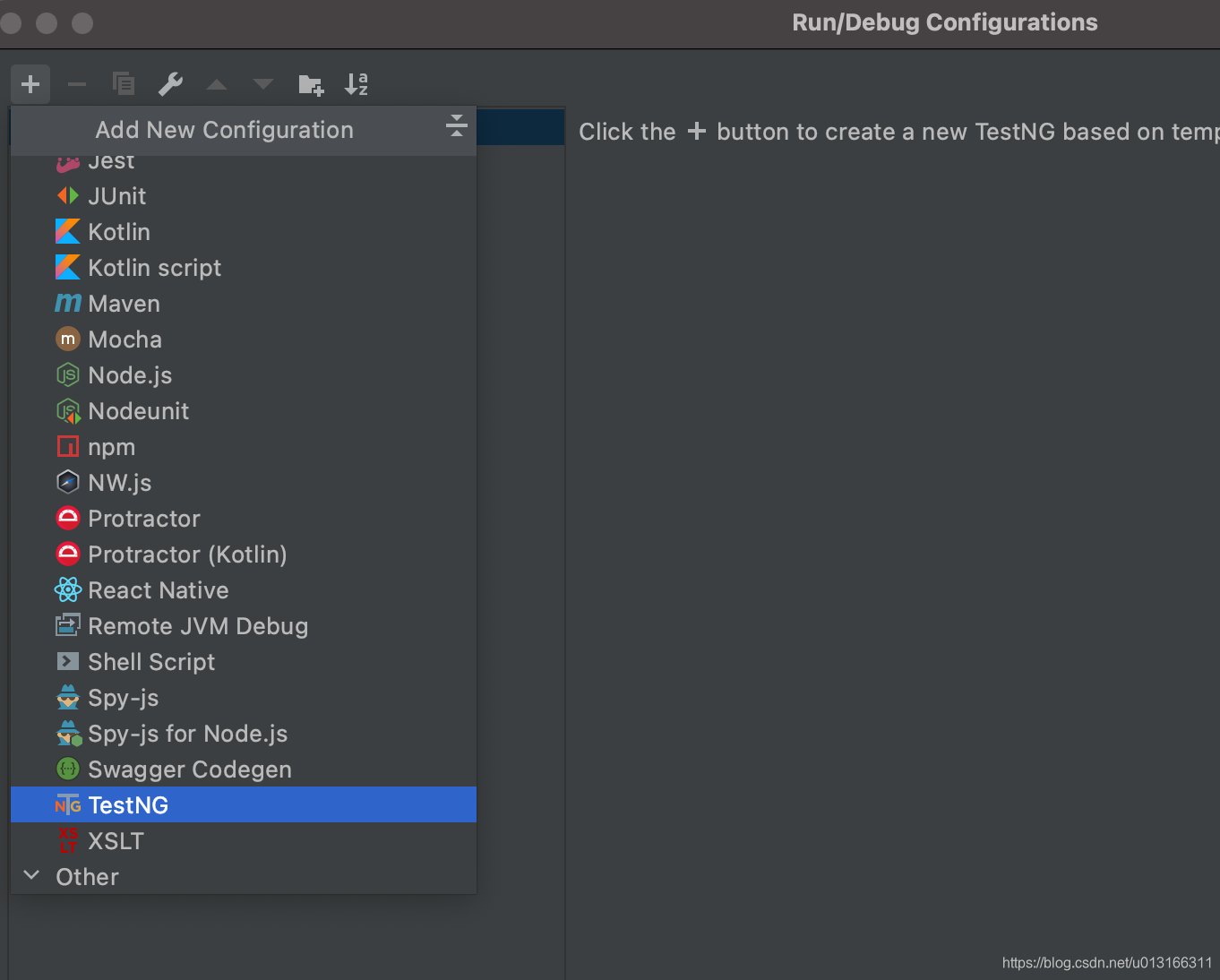Screen dimensions: 1220x980
Task: Click the npm red square icon
Action: [68, 446]
